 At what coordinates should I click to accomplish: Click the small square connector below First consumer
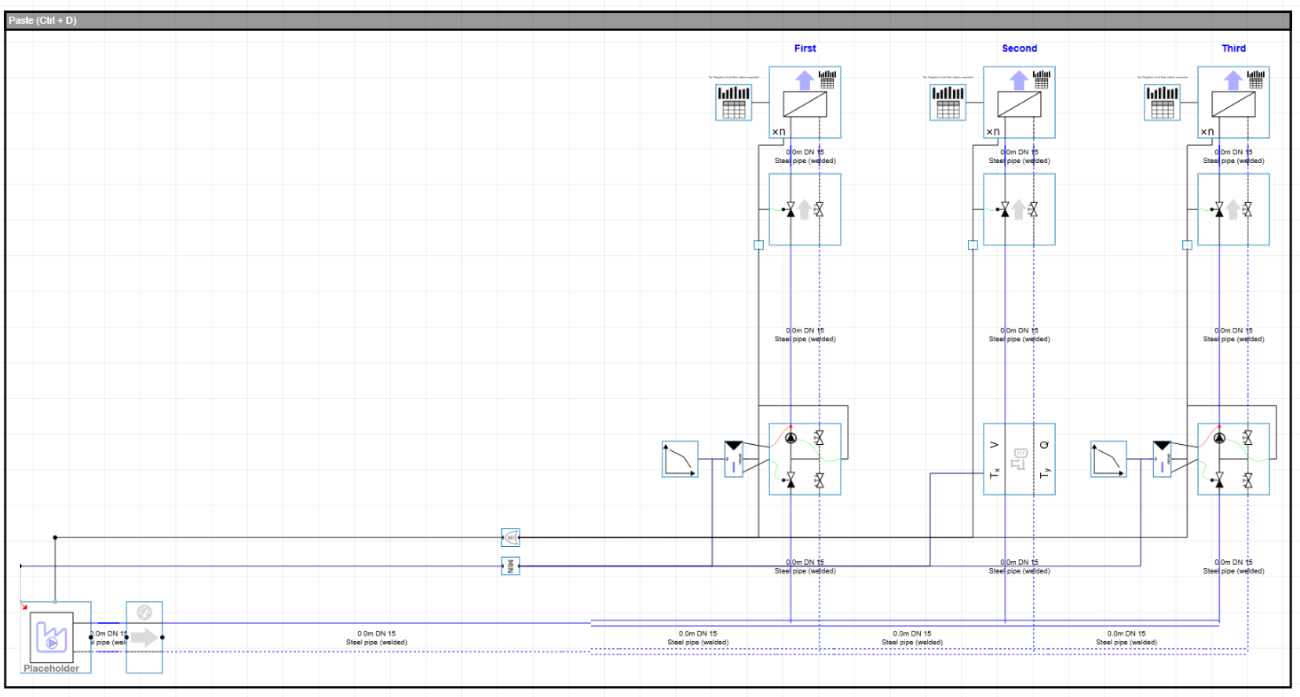[x=758, y=244]
